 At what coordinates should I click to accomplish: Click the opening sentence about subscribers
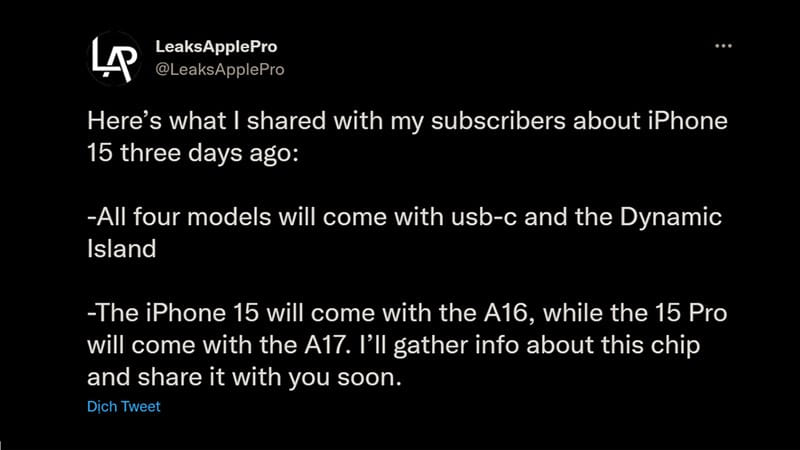tap(407, 122)
